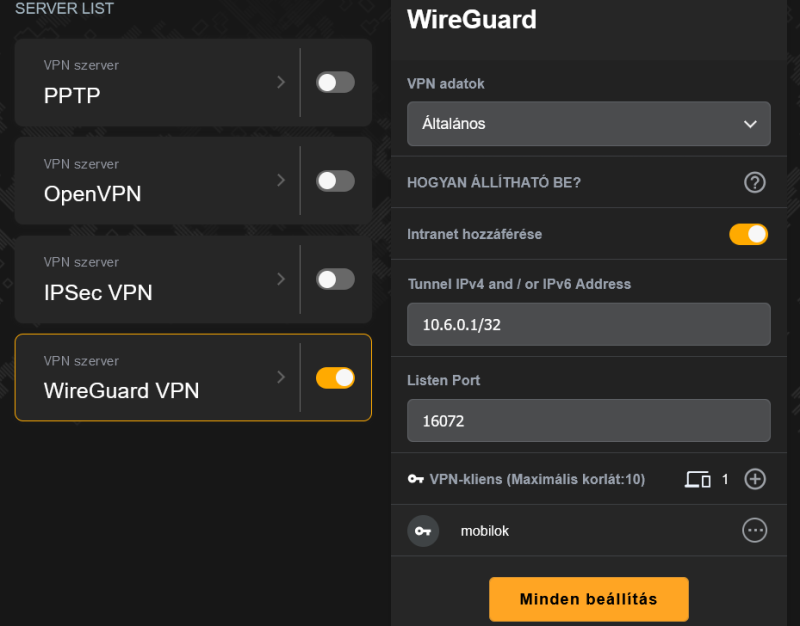Expand the IPSec VPN chevron
Screen dimensions: 800x626
tap(281, 279)
